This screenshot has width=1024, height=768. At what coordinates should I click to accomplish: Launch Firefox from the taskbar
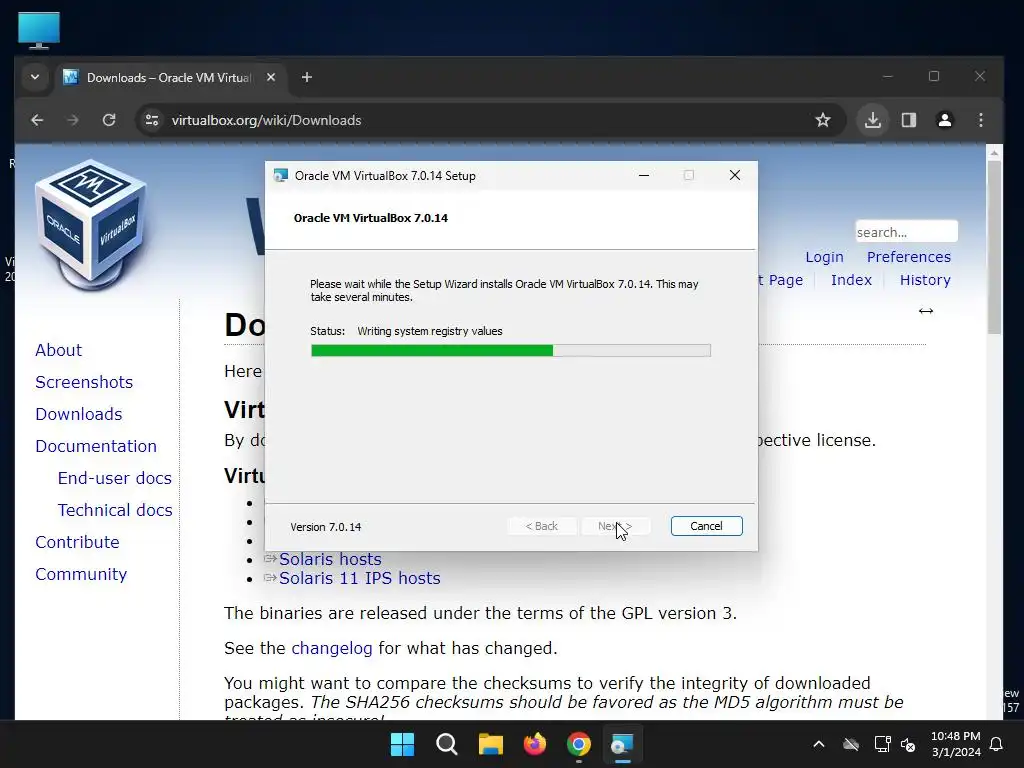pos(535,744)
